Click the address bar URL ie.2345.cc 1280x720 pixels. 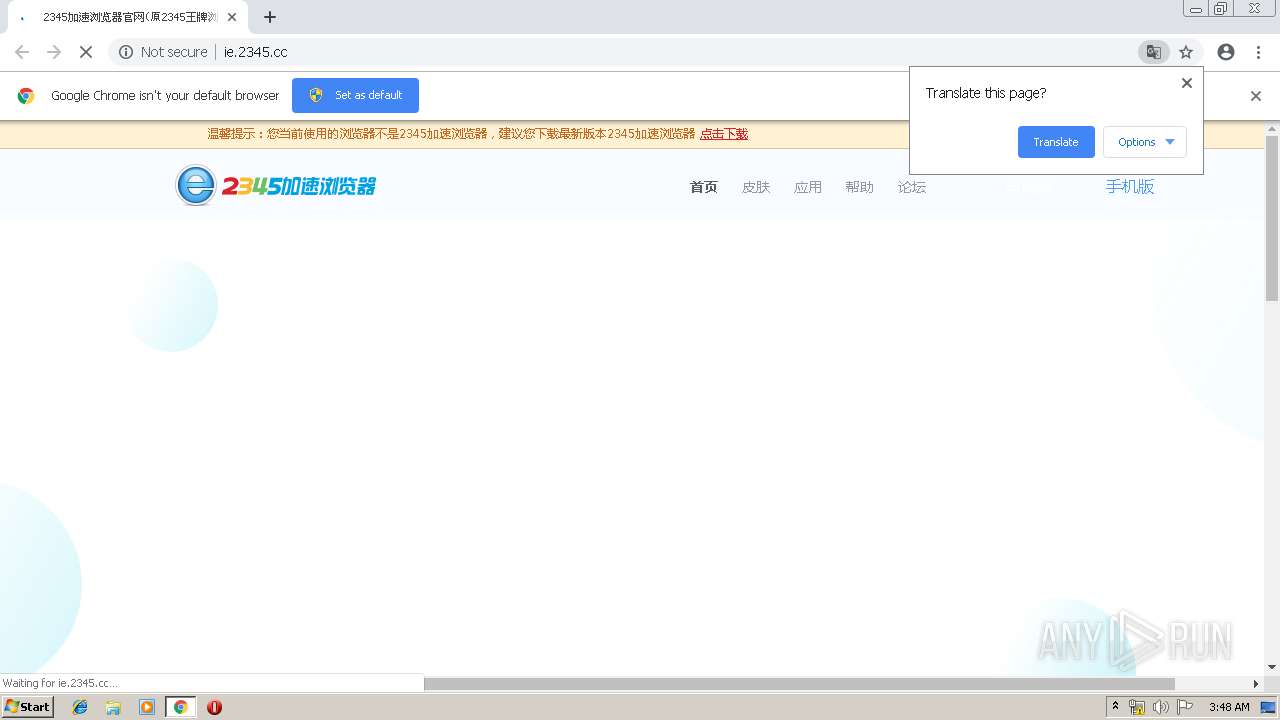256,52
